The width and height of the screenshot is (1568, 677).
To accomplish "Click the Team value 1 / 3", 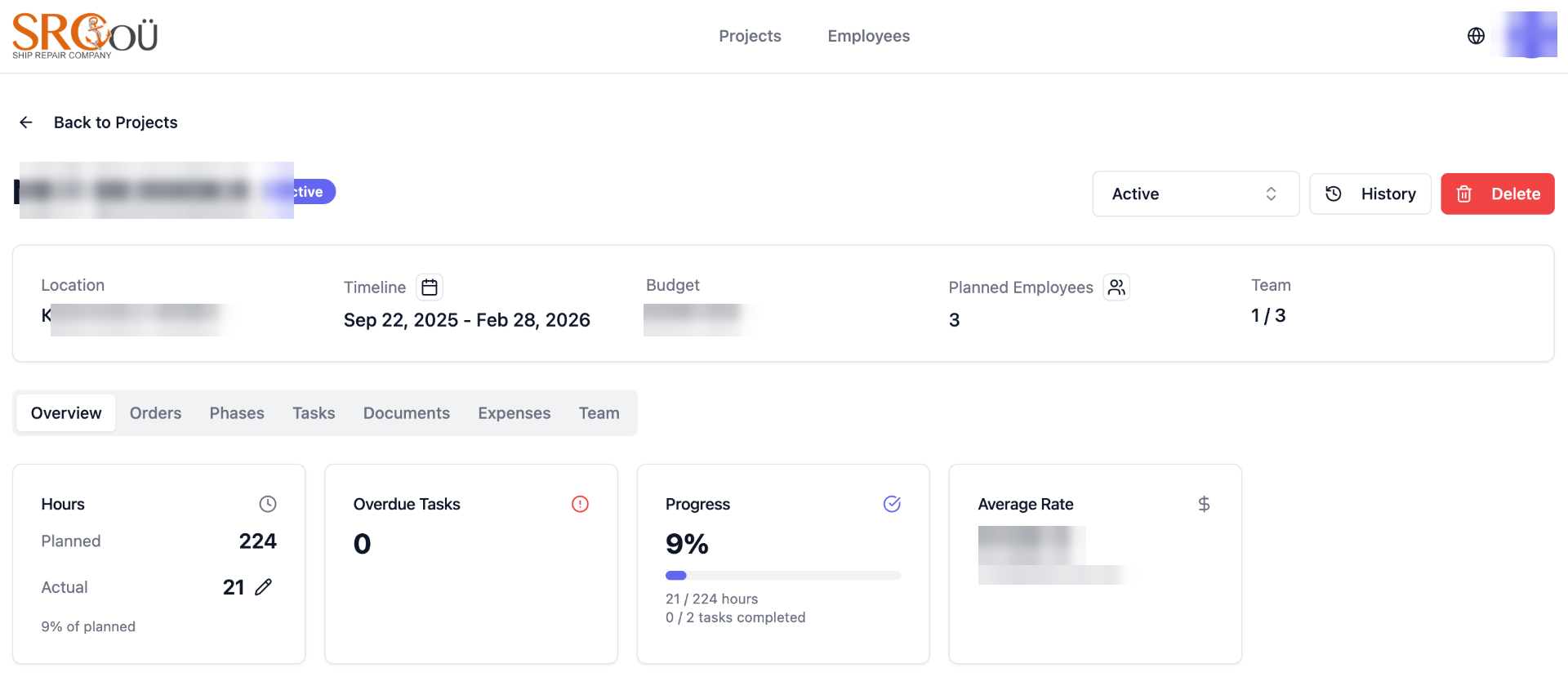I will click(x=1268, y=315).
